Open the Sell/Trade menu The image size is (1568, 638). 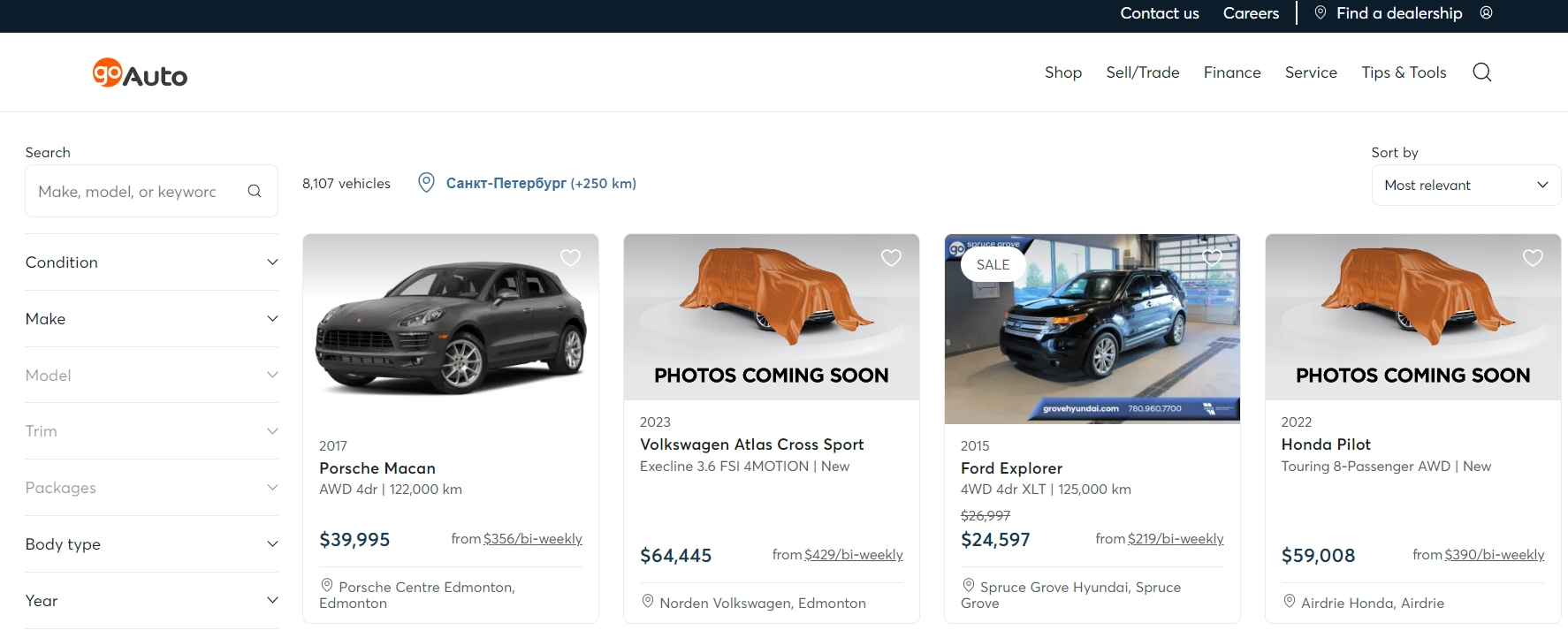coord(1143,72)
